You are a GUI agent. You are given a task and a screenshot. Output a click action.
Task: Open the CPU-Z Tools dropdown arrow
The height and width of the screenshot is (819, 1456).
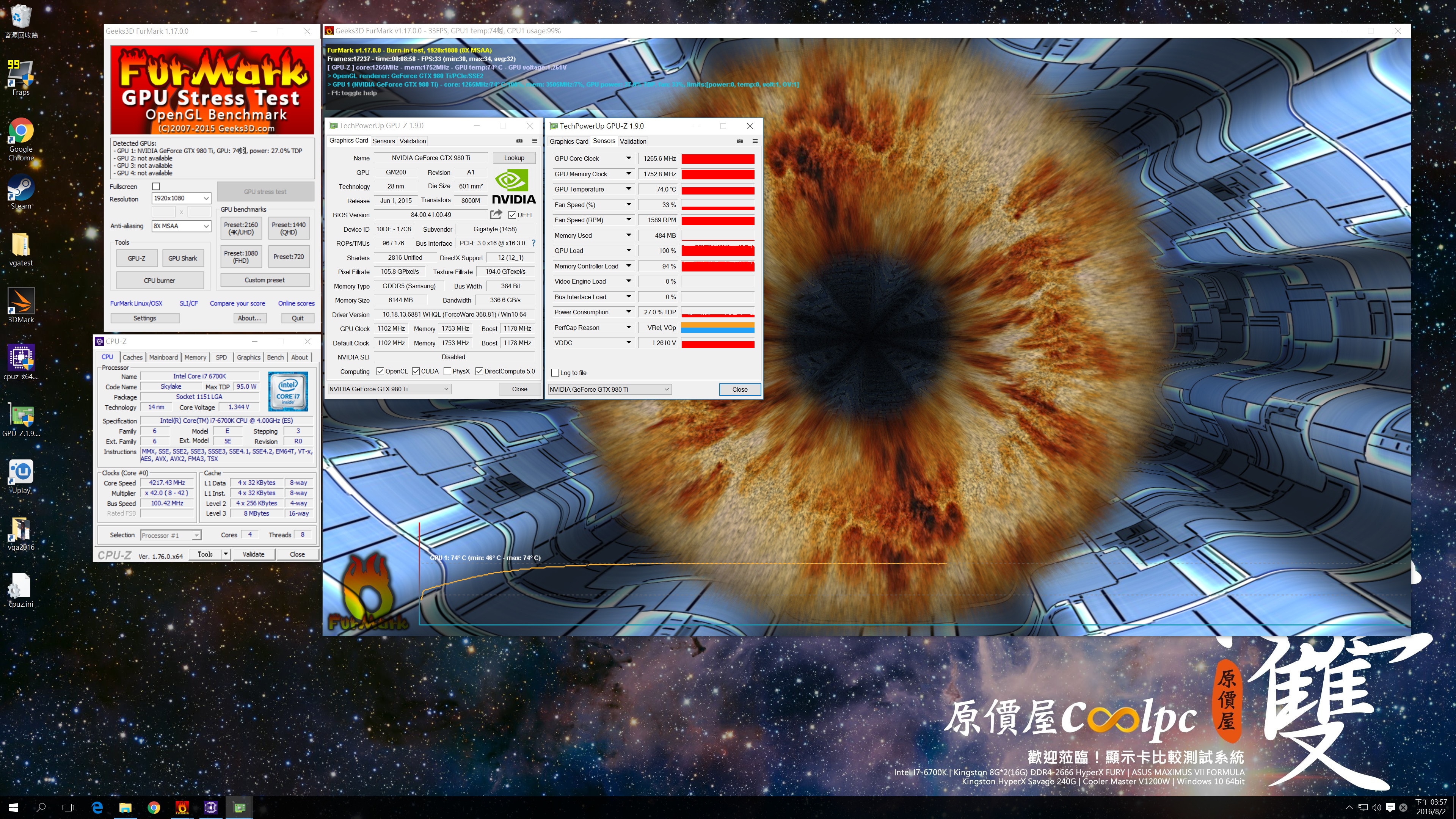(x=226, y=554)
